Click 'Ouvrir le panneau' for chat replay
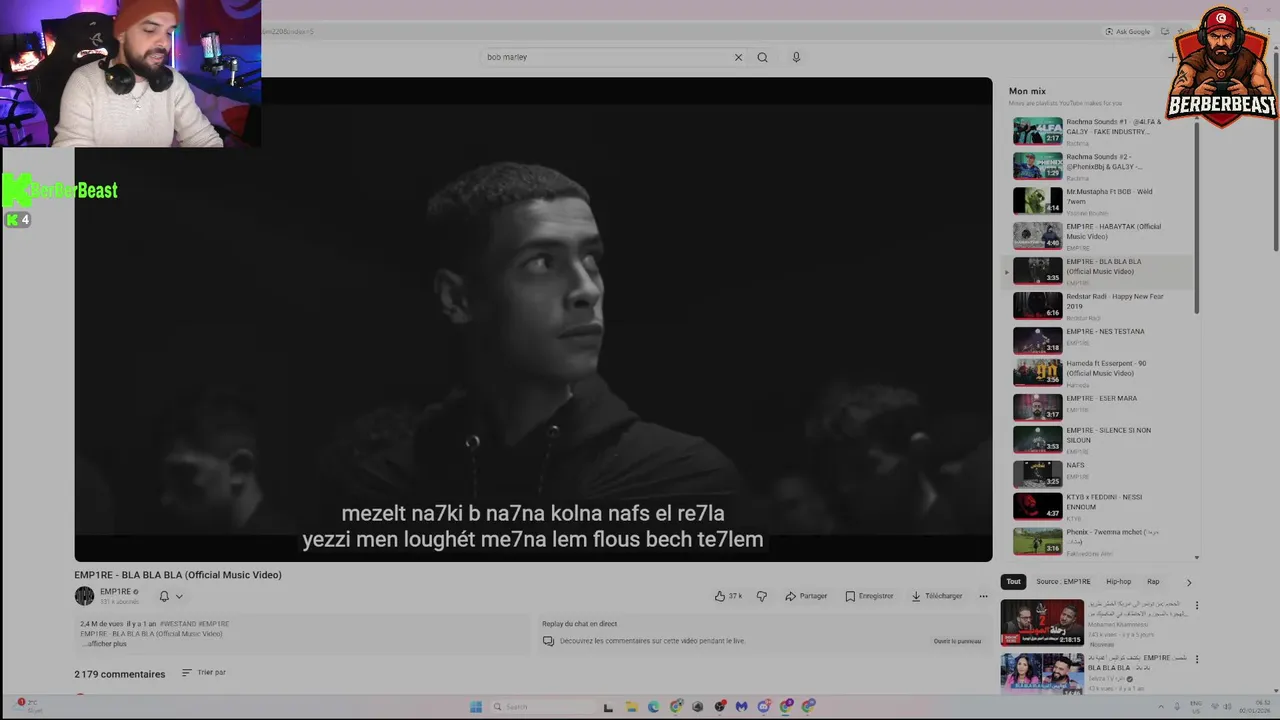 pos(957,641)
